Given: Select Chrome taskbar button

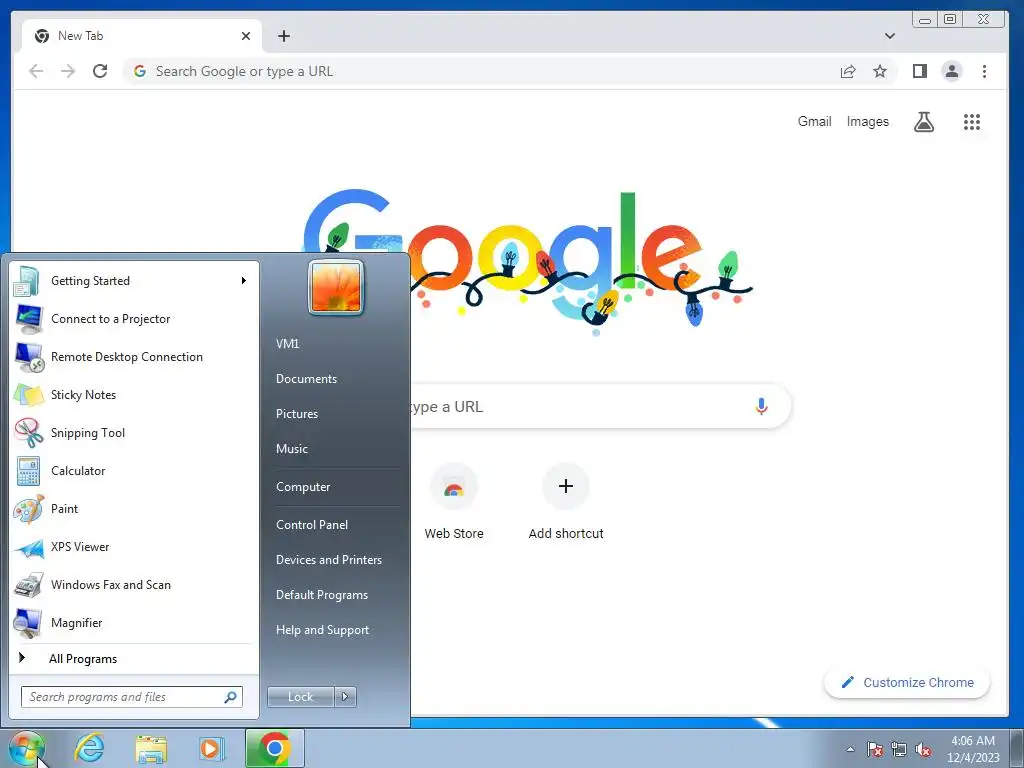Looking at the screenshot, I should point(275,748).
